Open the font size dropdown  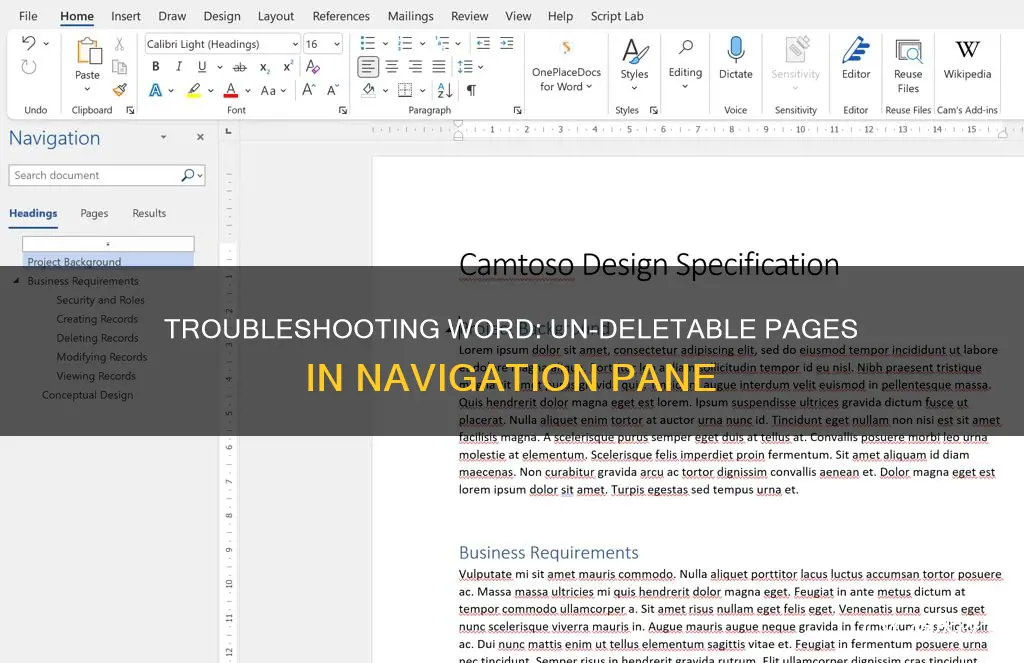coord(337,44)
